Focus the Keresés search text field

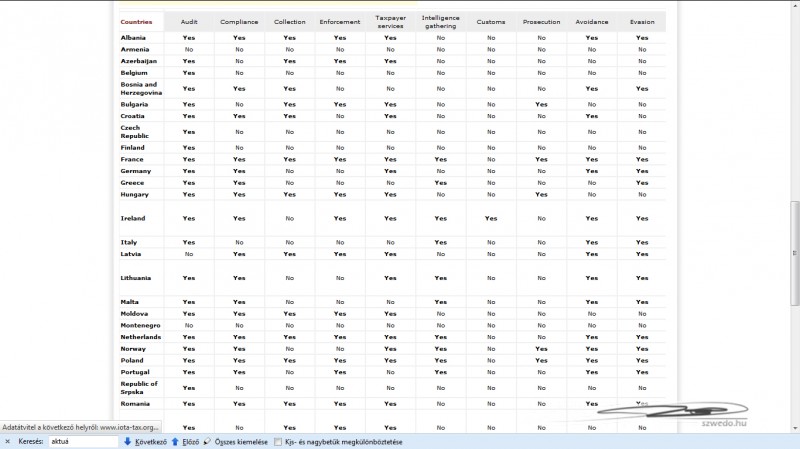[82, 441]
